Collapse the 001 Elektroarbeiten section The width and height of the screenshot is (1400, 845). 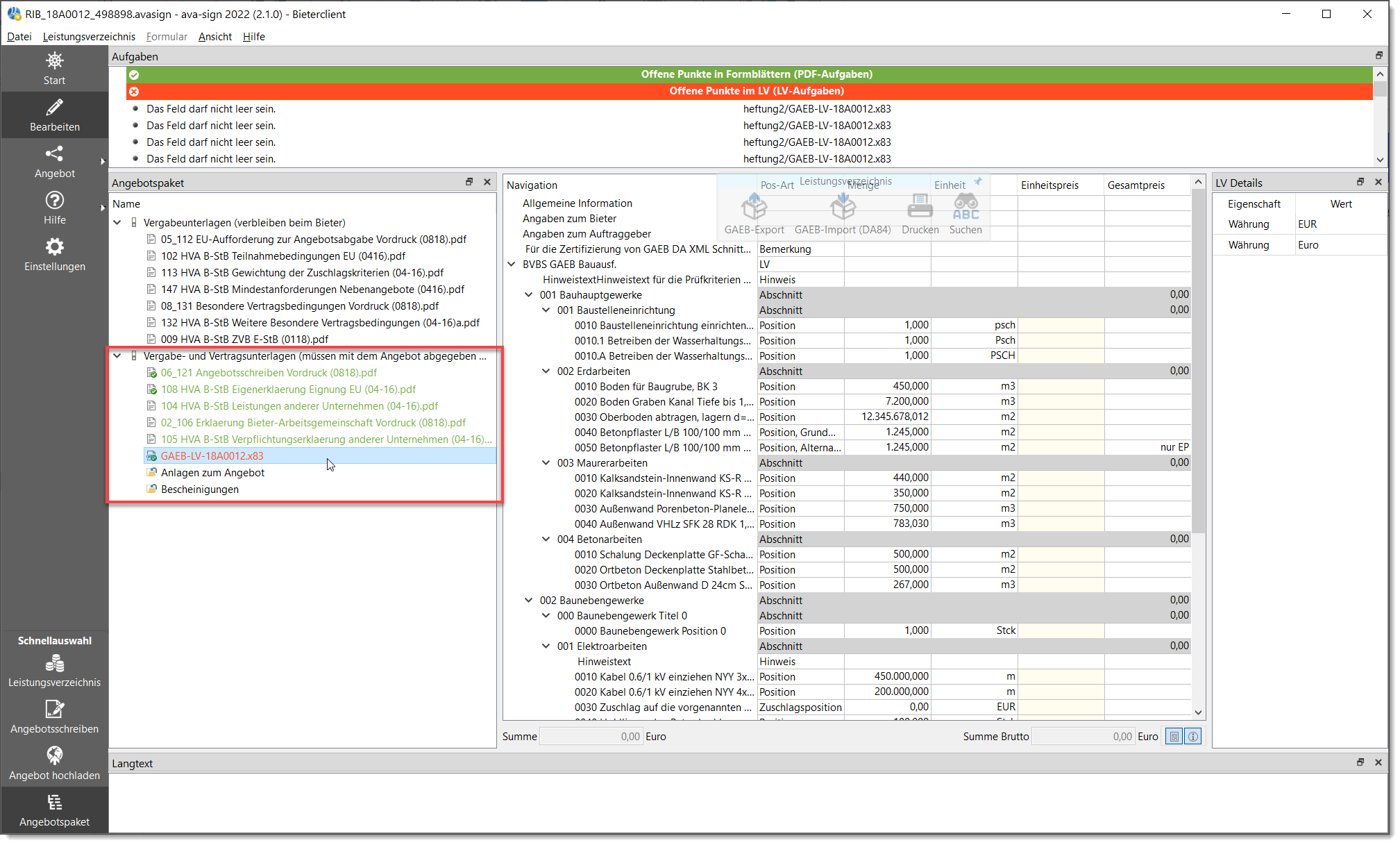546,646
